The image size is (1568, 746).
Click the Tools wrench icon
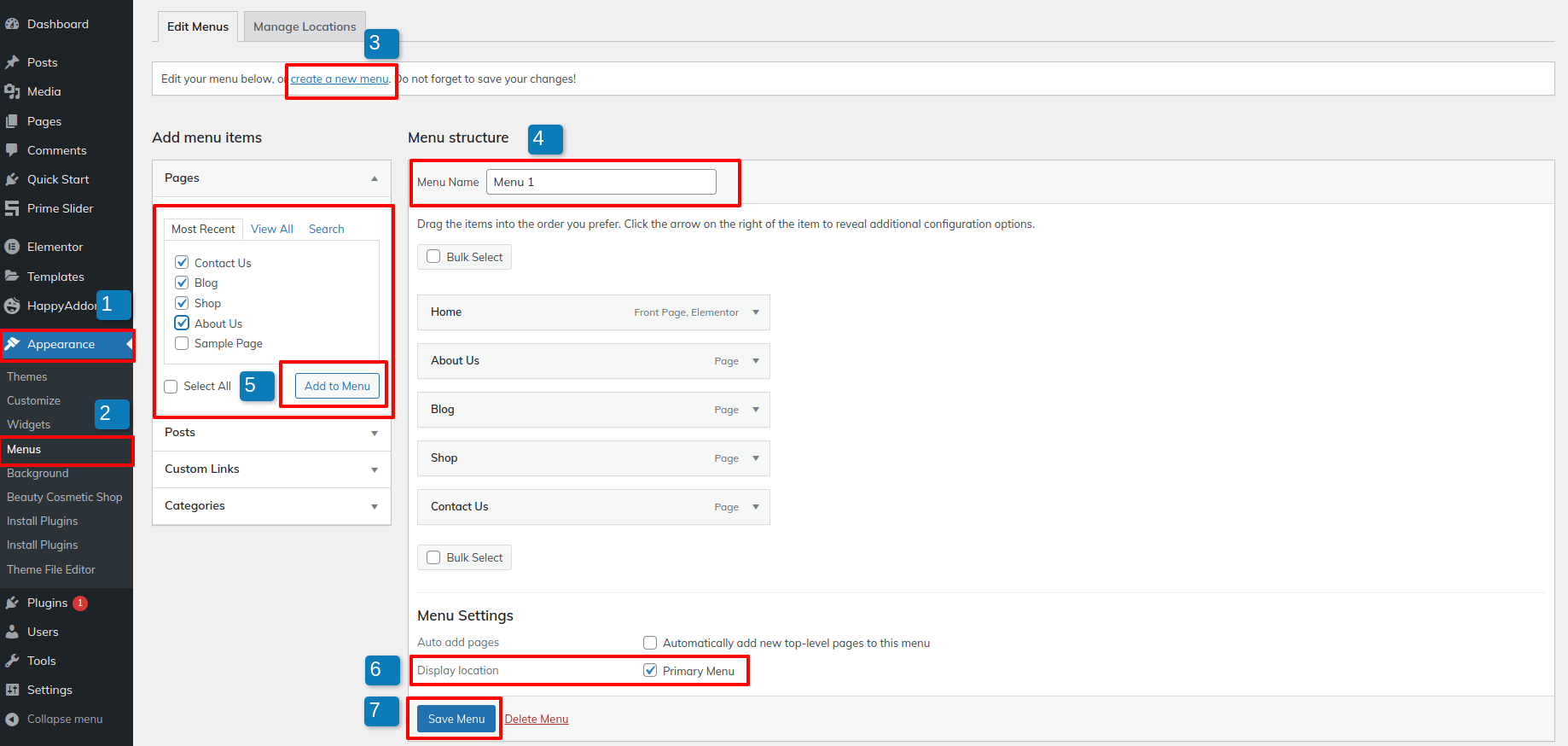click(12, 661)
